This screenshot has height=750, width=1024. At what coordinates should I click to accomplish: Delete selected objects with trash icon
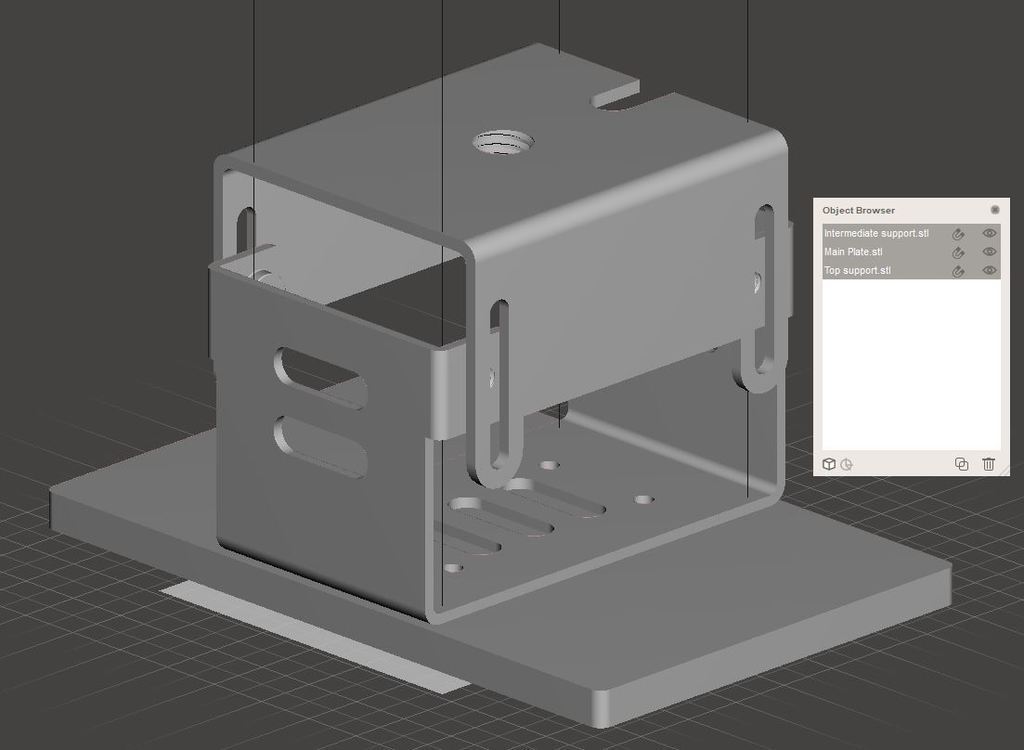(x=988, y=464)
